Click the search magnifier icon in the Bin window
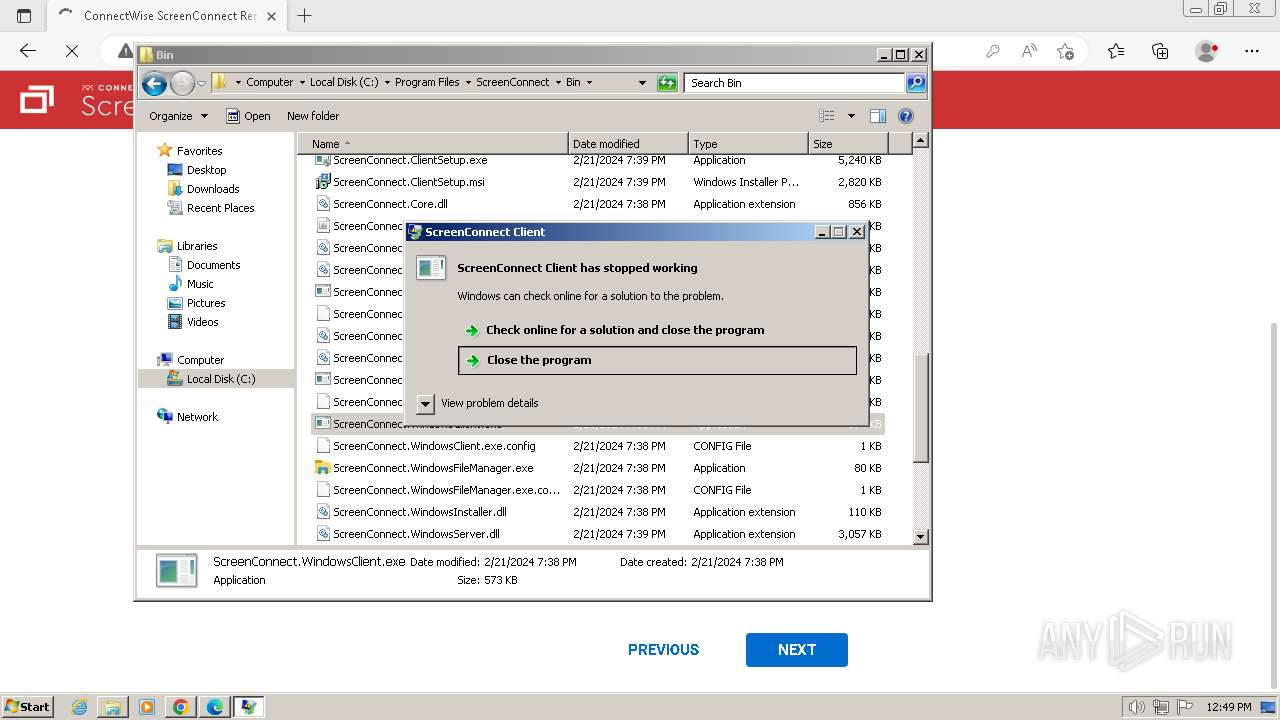The width and height of the screenshot is (1280, 720). 916,83
